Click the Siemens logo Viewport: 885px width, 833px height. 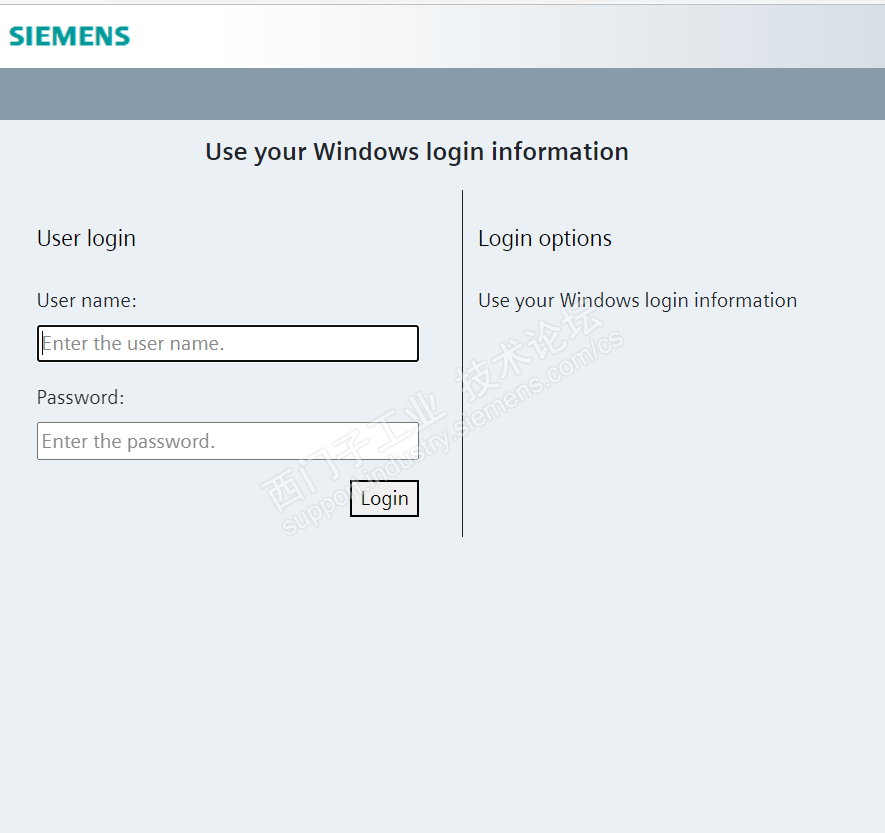(x=69, y=37)
